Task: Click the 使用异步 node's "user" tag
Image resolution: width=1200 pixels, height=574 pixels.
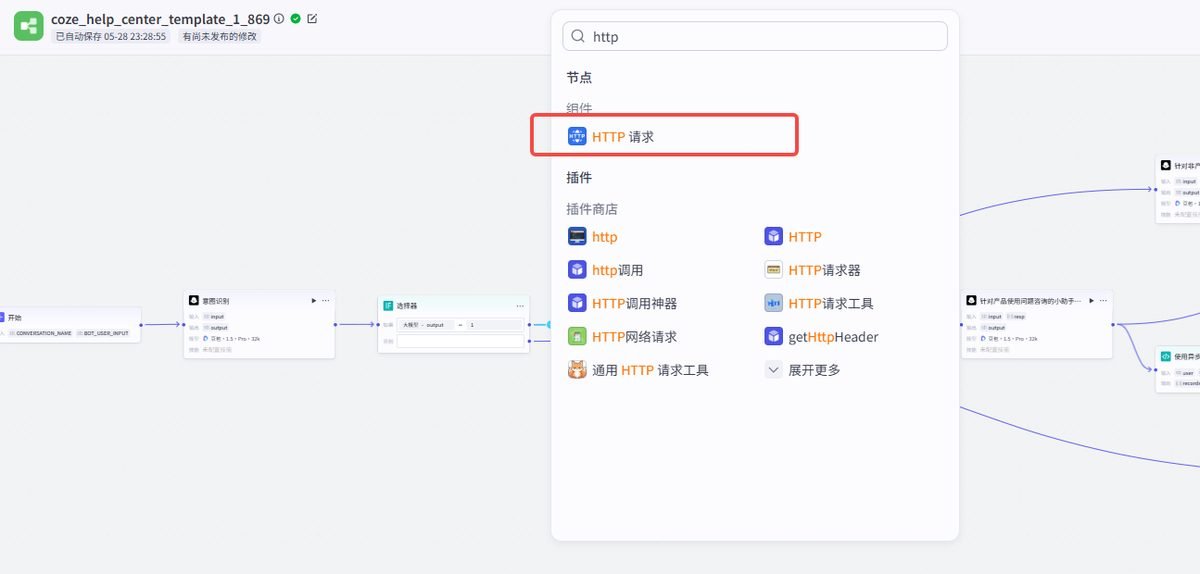Action: [1185, 373]
